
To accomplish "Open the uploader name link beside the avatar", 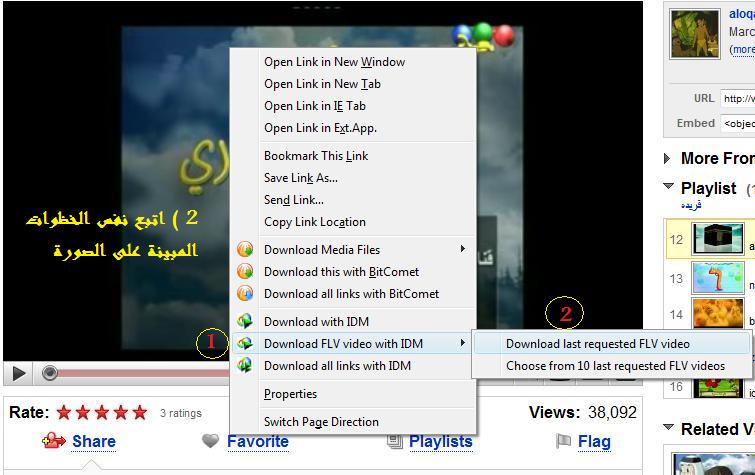I will 742,13.
